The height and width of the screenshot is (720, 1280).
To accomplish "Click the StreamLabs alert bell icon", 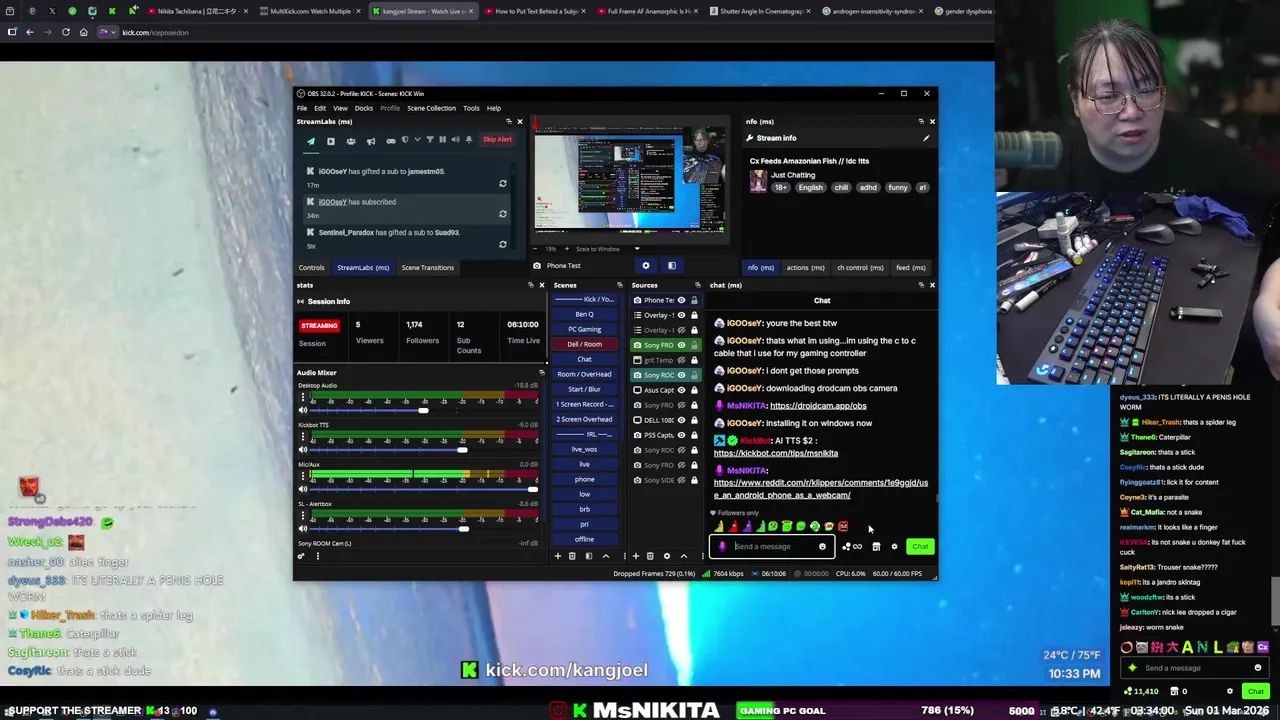I will 469,140.
